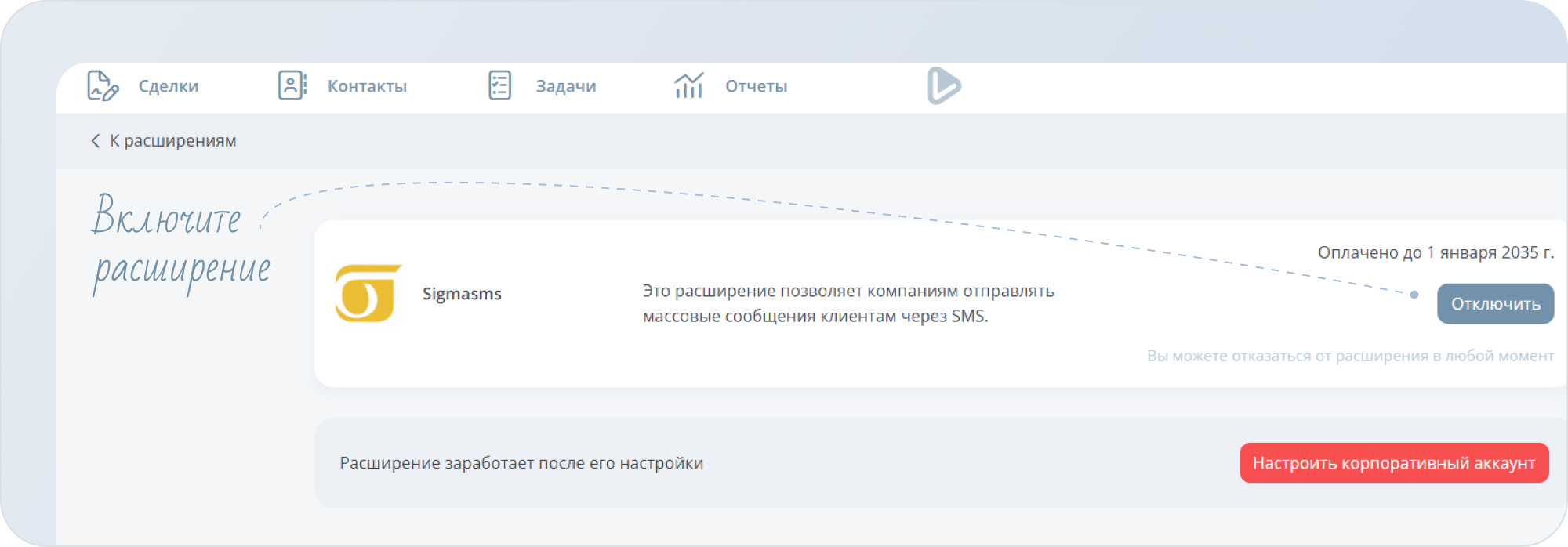Switch to the Задачи menu label
Viewport: 1568px width, 547px height.
point(565,86)
